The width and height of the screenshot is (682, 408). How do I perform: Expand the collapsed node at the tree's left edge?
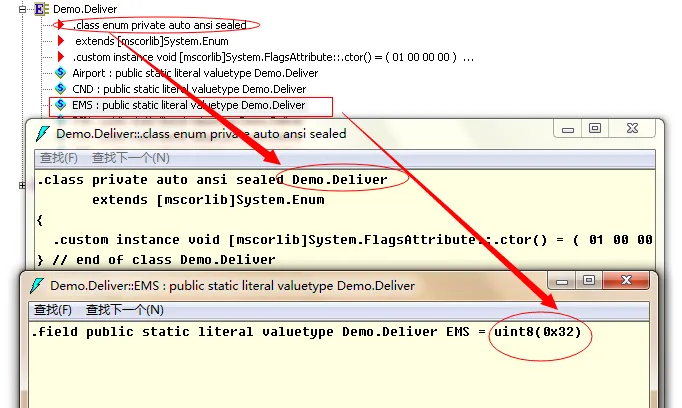22,186
